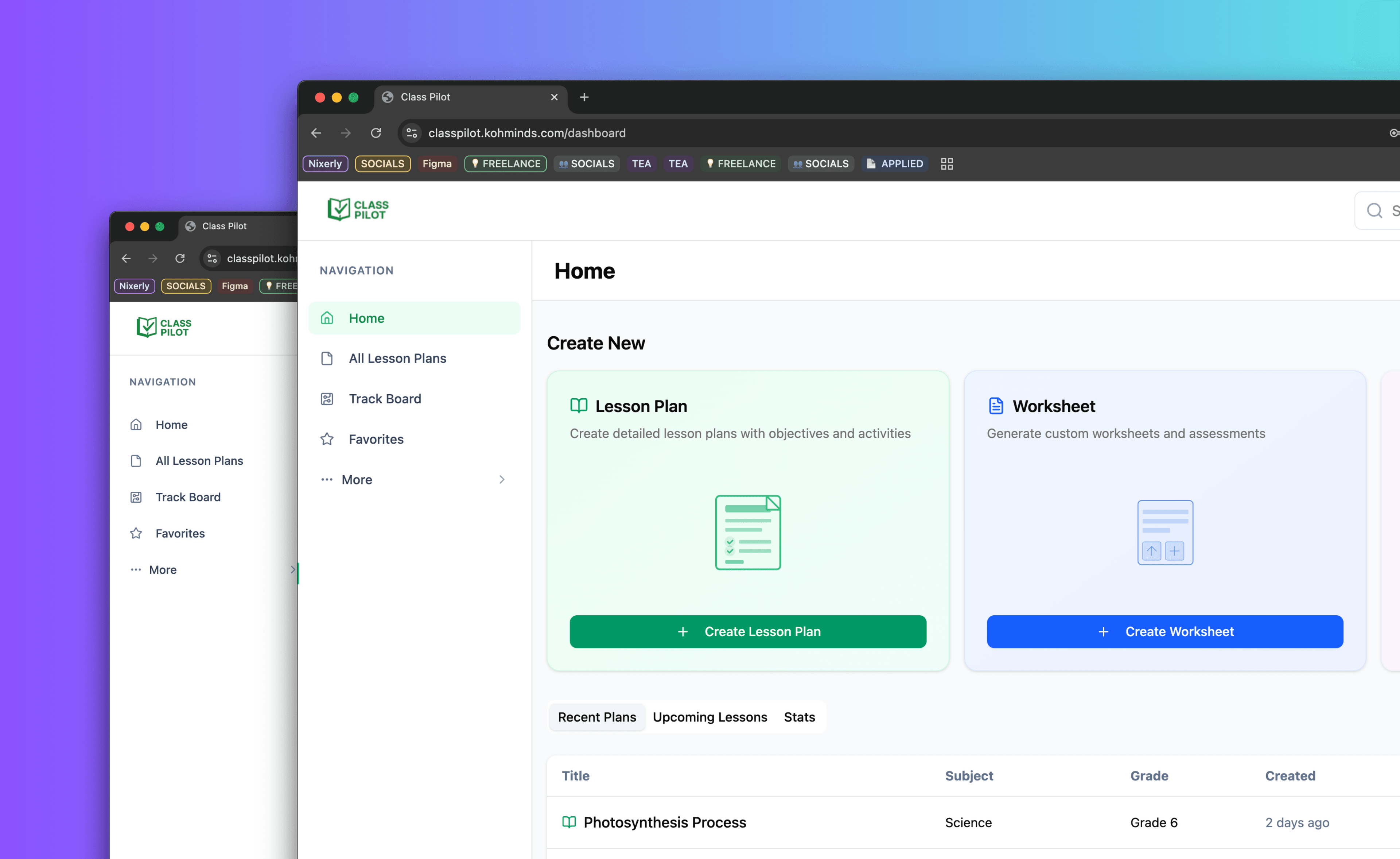Viewport: 1400px width, 859px height.
Task: Open Track Board in front sidebar
Action: pyautogui.click(x=414, y=399)
